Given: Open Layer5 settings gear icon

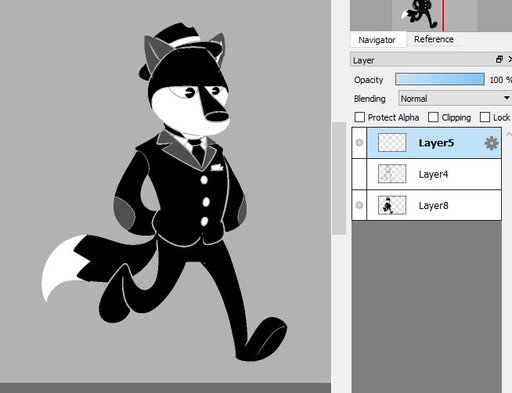Looking at the screenshot, I should point(491,143).
